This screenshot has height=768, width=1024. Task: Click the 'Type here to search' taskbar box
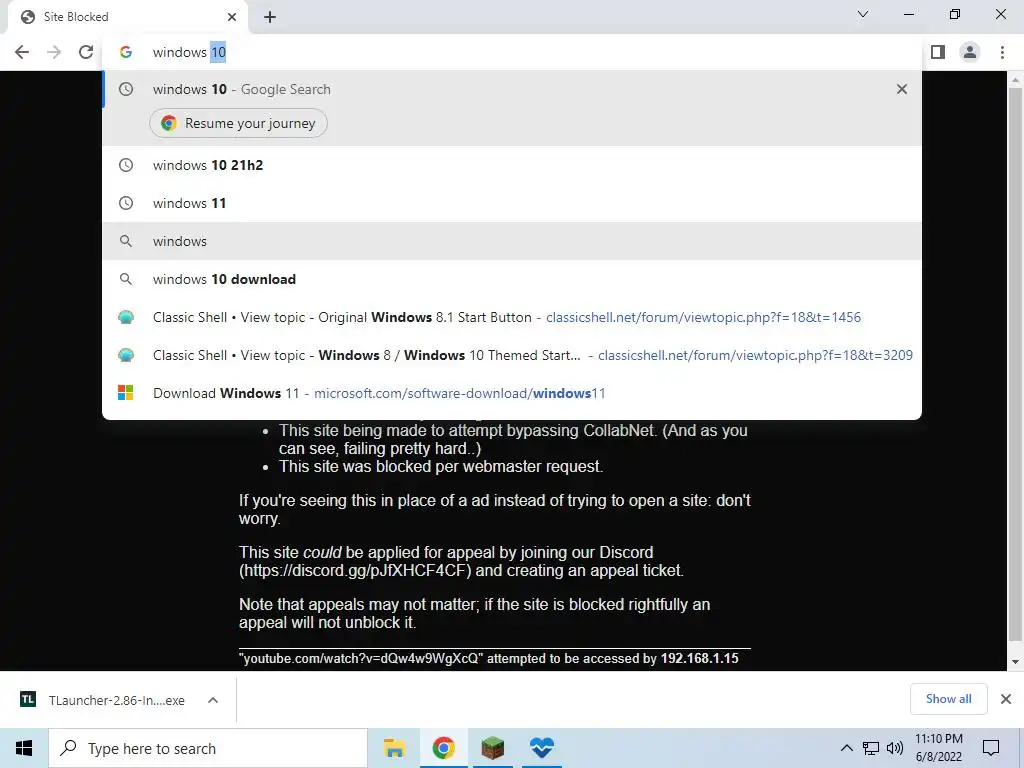[x=208, y=748]
